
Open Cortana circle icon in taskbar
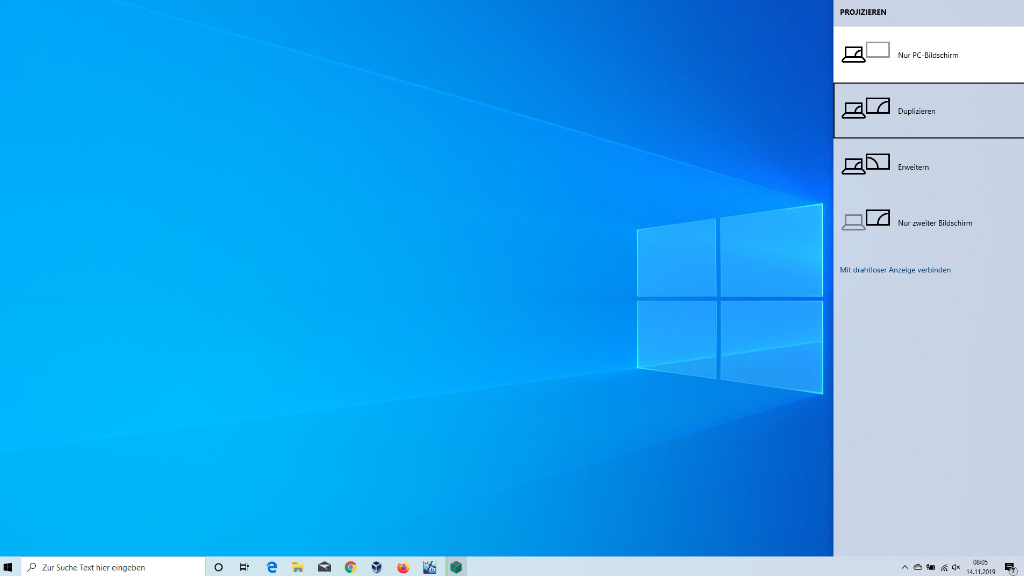[219, 567]
